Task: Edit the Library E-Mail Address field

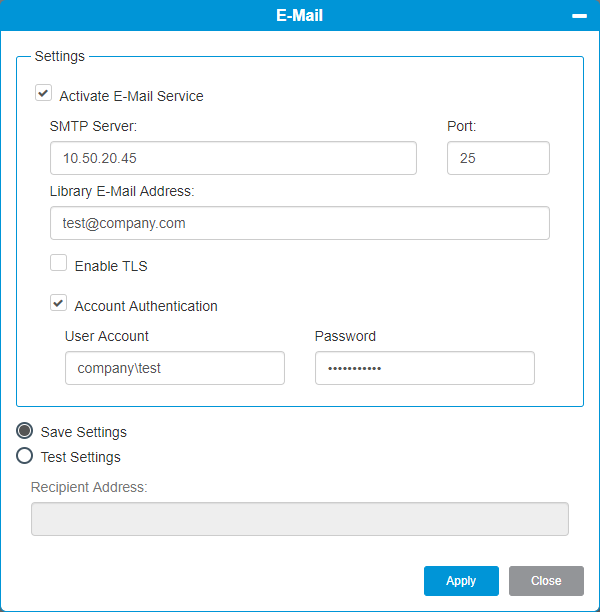Action: click(x=300, y=223)
